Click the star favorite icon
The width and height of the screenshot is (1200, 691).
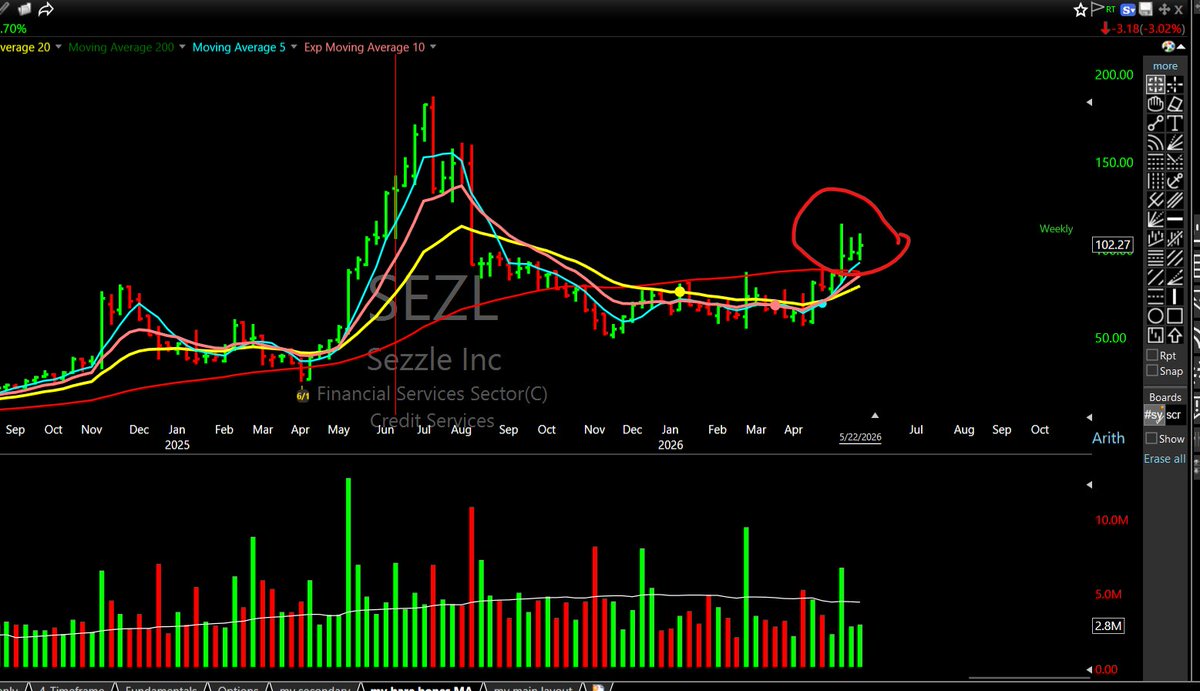point(1080,10)
